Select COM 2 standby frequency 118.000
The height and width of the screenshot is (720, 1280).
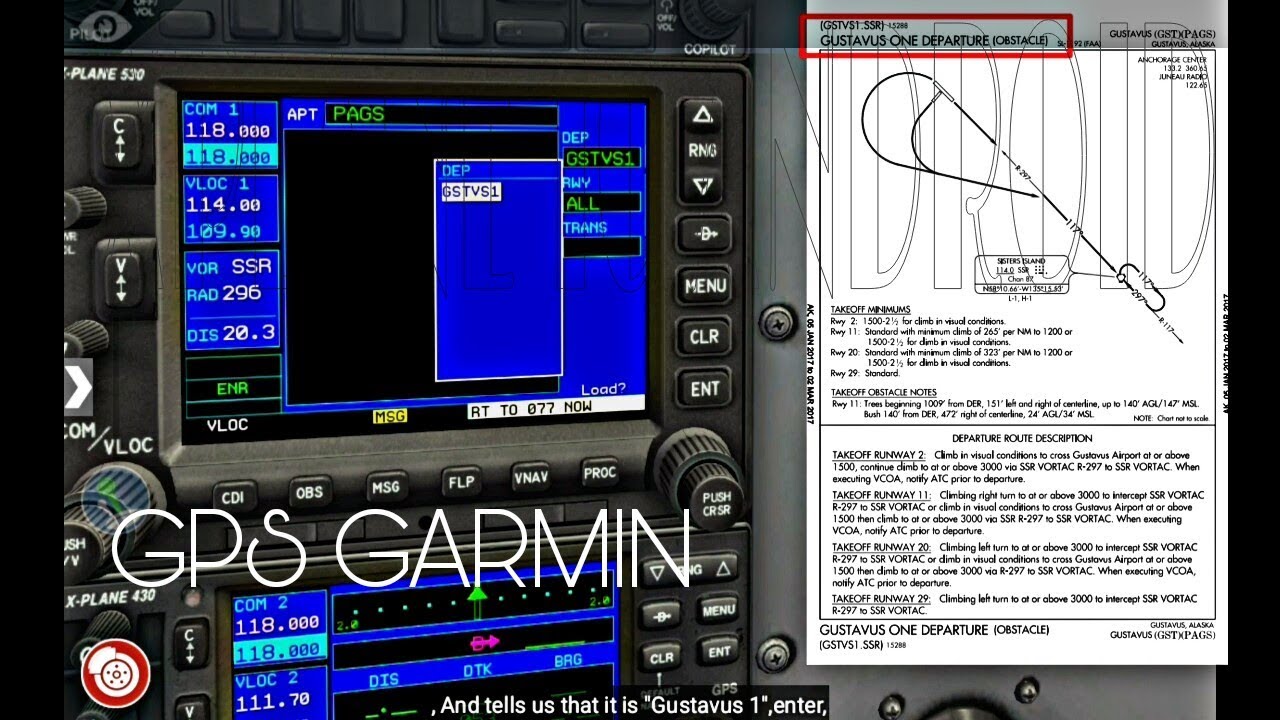point(277,652)
